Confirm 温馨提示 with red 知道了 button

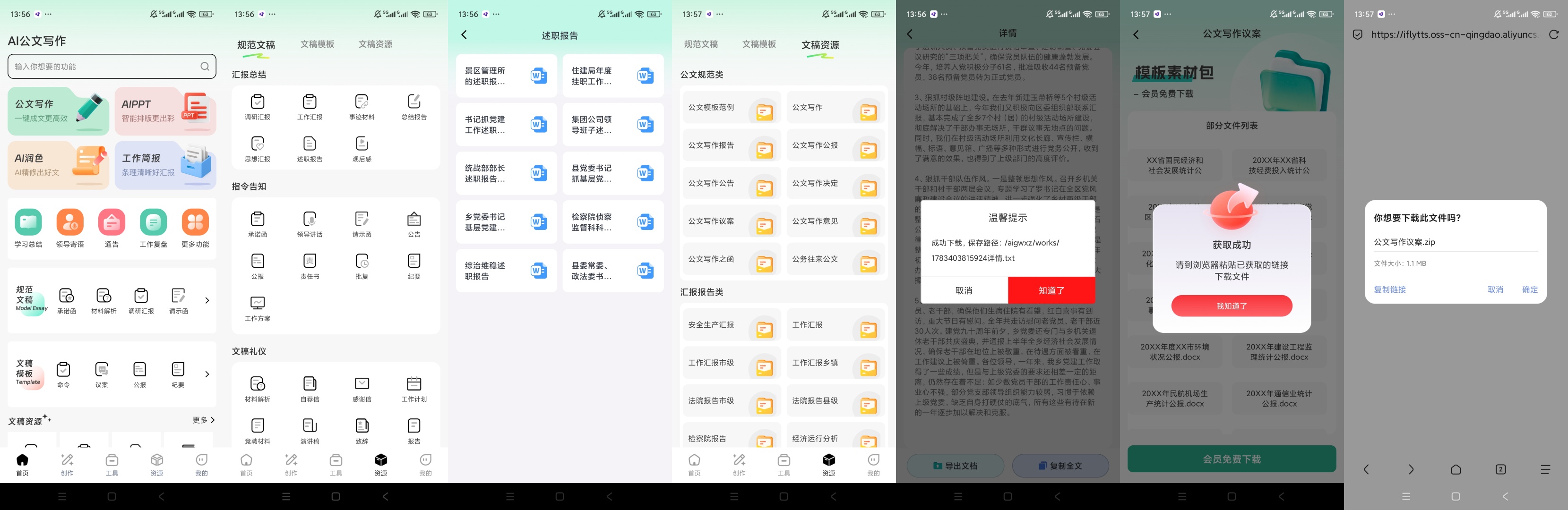pos(1052,290)
